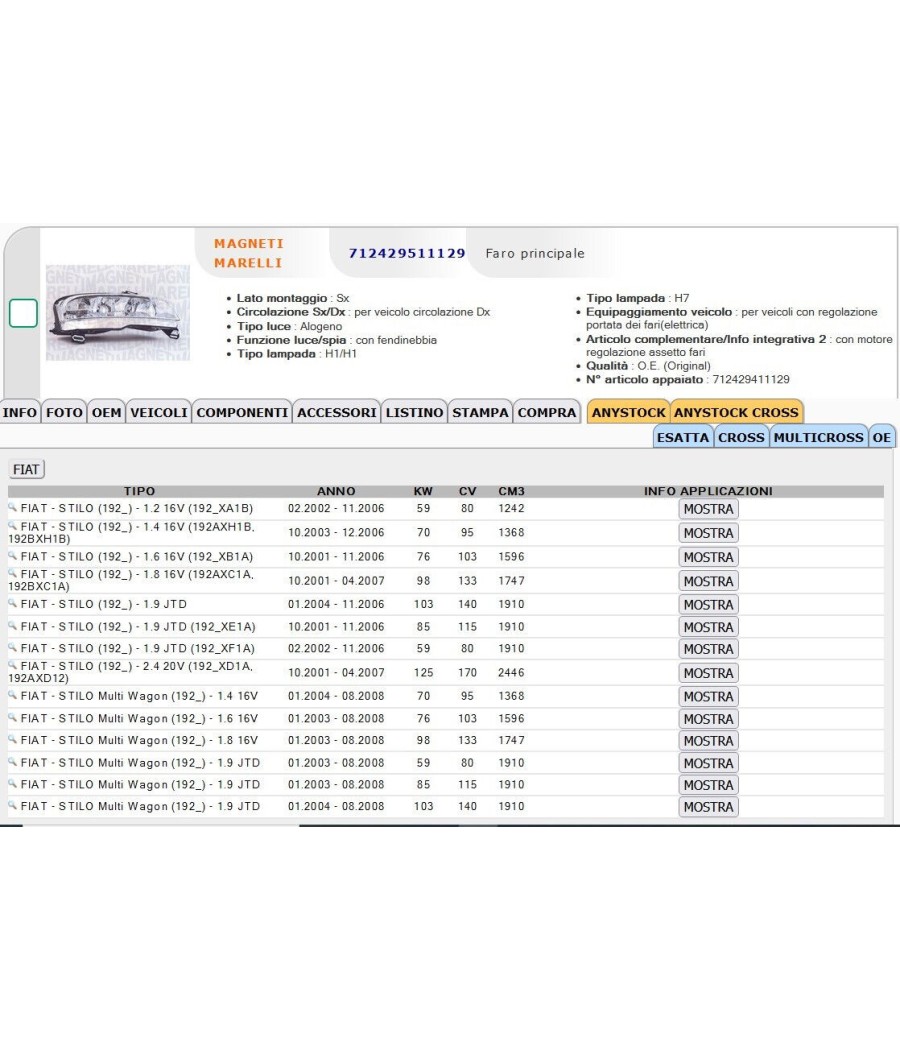900x1050 pixels.
Task: Open the OEM tab
Action: click(x=106, y=412)
